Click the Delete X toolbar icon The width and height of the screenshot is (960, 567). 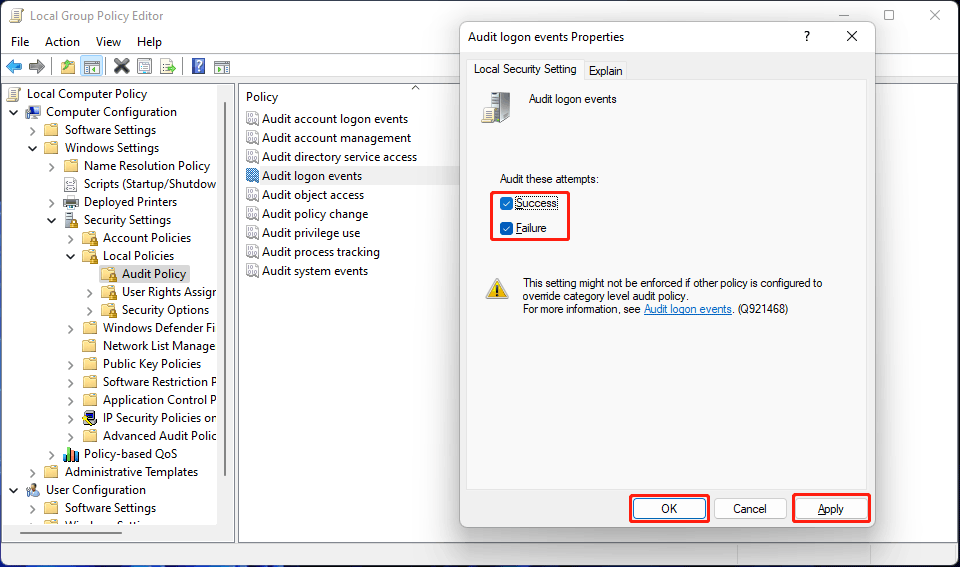(122, 66)
